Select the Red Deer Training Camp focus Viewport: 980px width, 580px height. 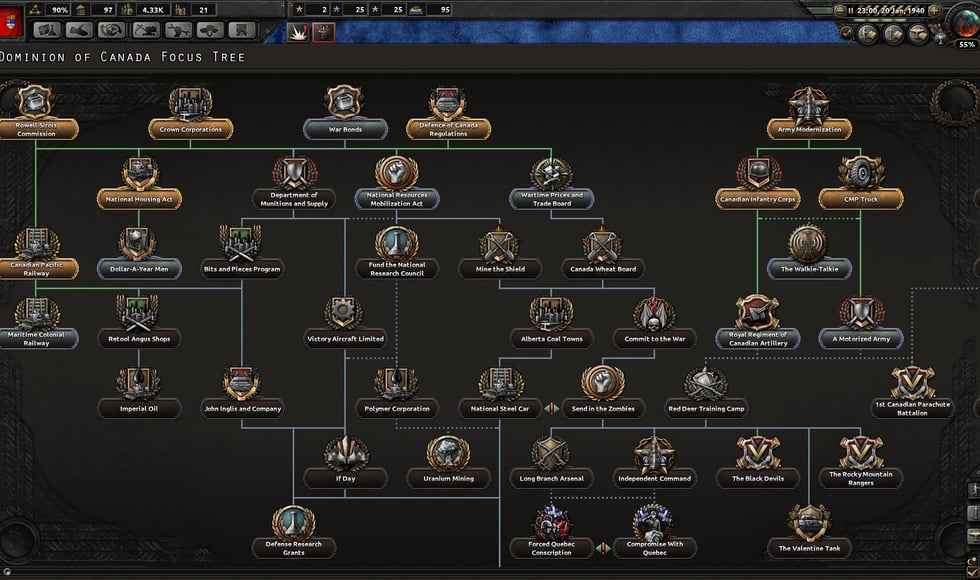coord(706,409)
